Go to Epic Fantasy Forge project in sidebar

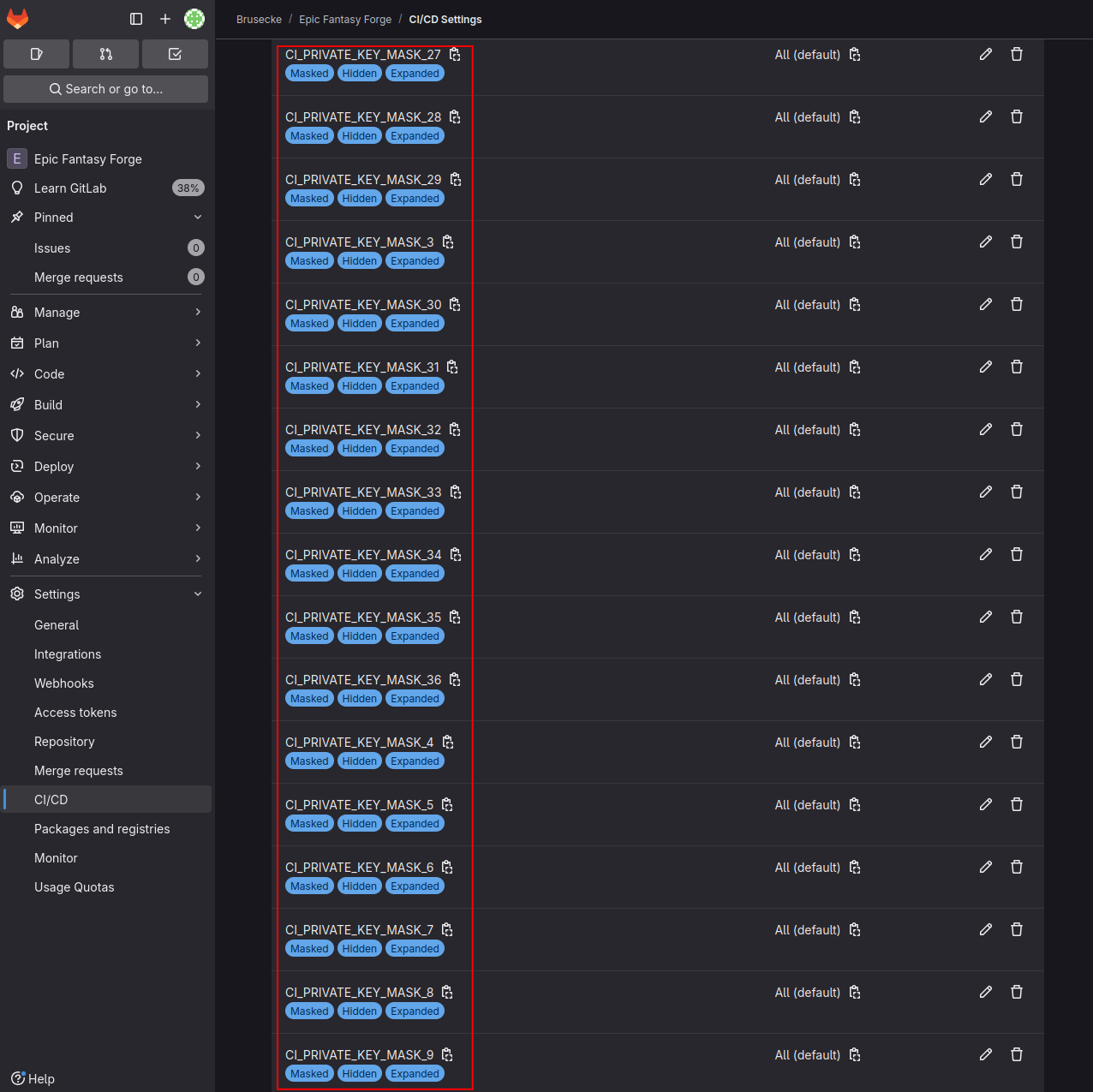pos(107,159)
